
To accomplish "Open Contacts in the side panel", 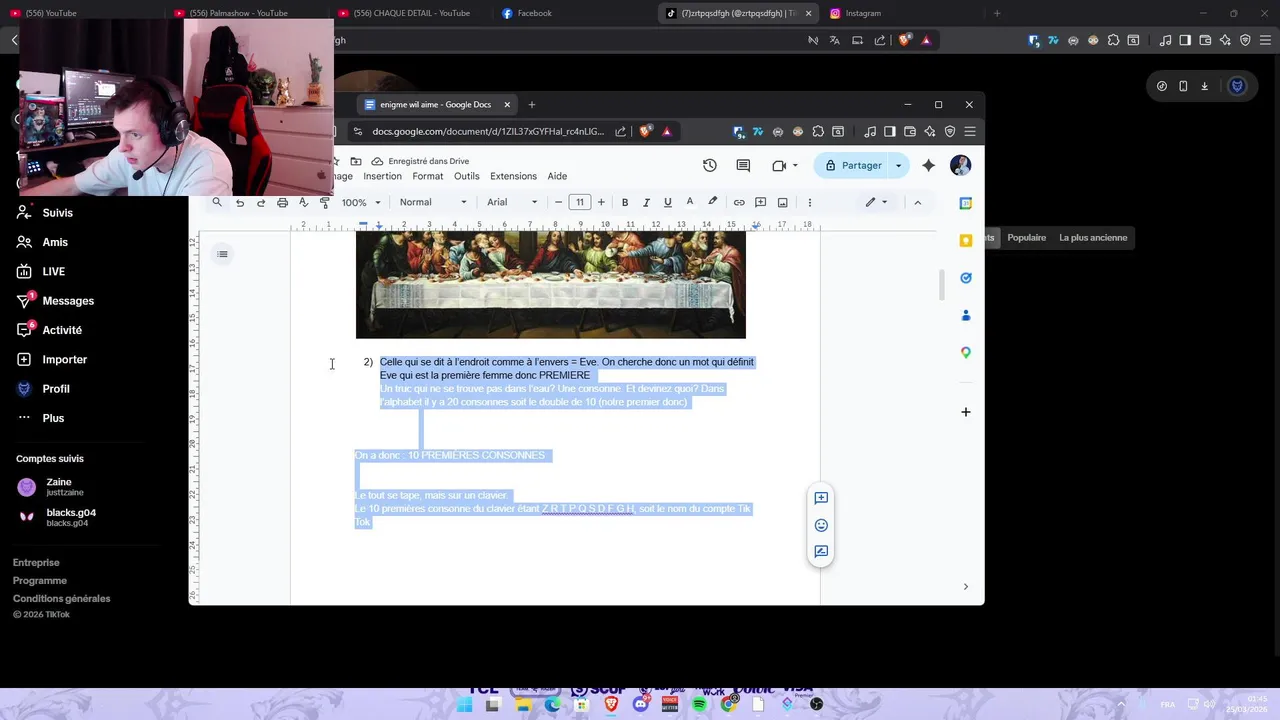I will (966, 315).
